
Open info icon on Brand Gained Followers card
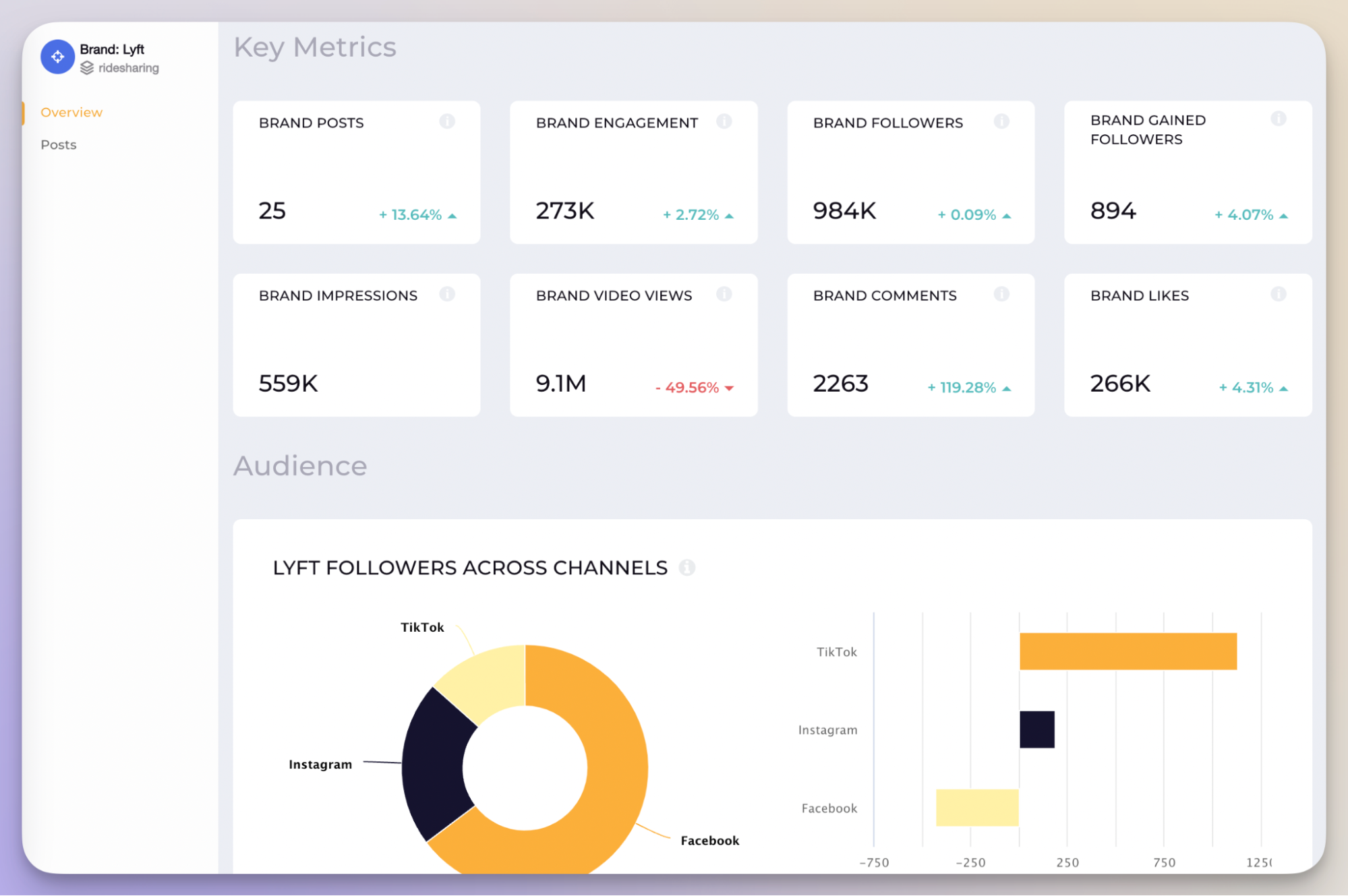(1279, 119)
